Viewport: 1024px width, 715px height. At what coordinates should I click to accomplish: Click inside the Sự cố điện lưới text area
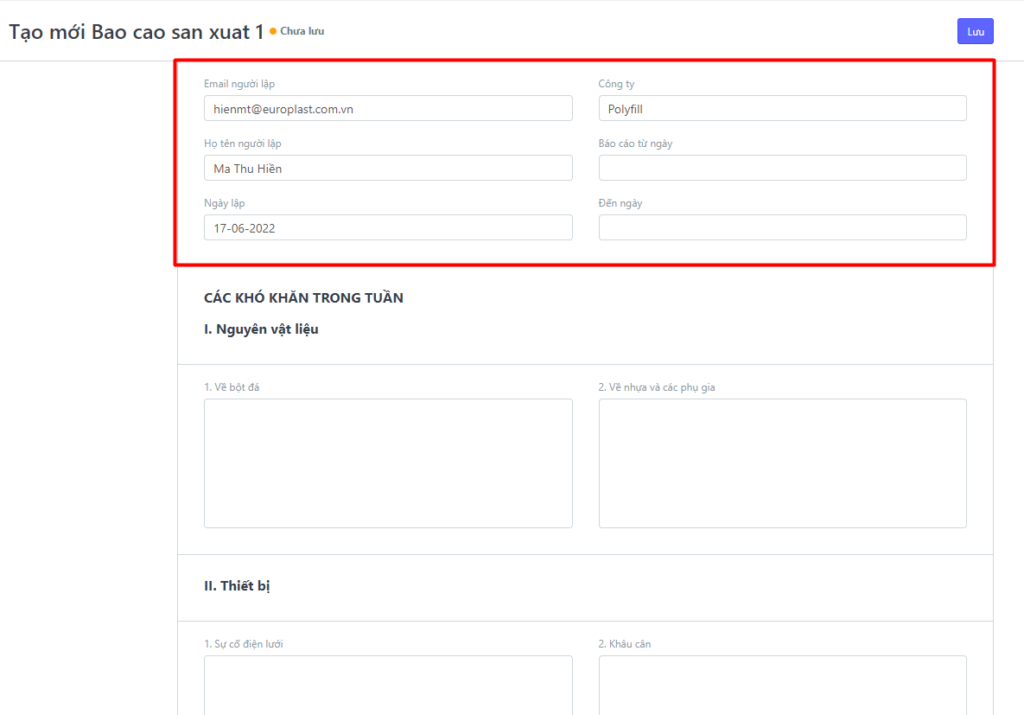tap(388, 685)
